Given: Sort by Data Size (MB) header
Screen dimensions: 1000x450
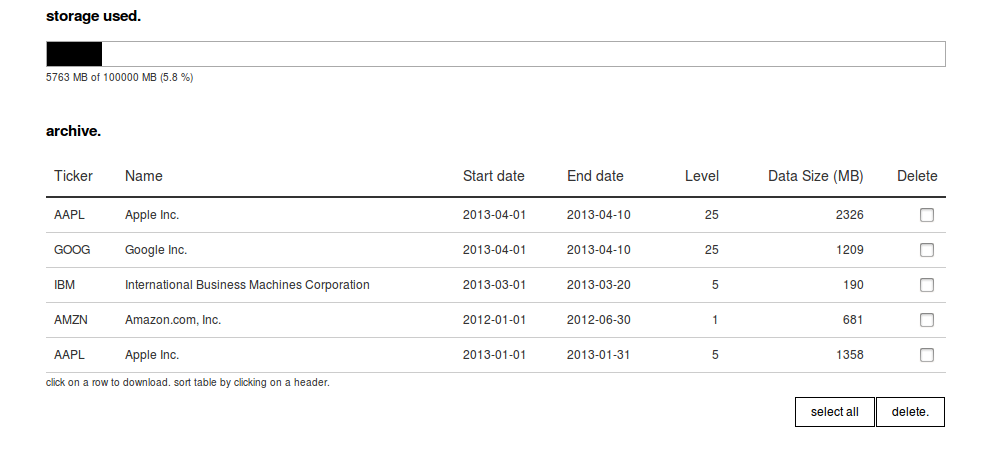Looking at the screenshot, I should pyautogui.click(x=815, y=176).
